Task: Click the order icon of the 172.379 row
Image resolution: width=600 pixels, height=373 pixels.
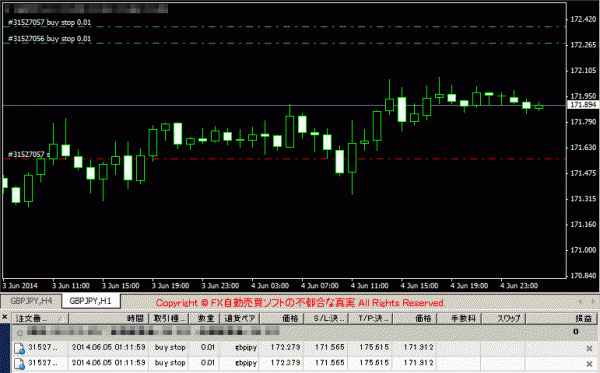Action: point(20,364)
